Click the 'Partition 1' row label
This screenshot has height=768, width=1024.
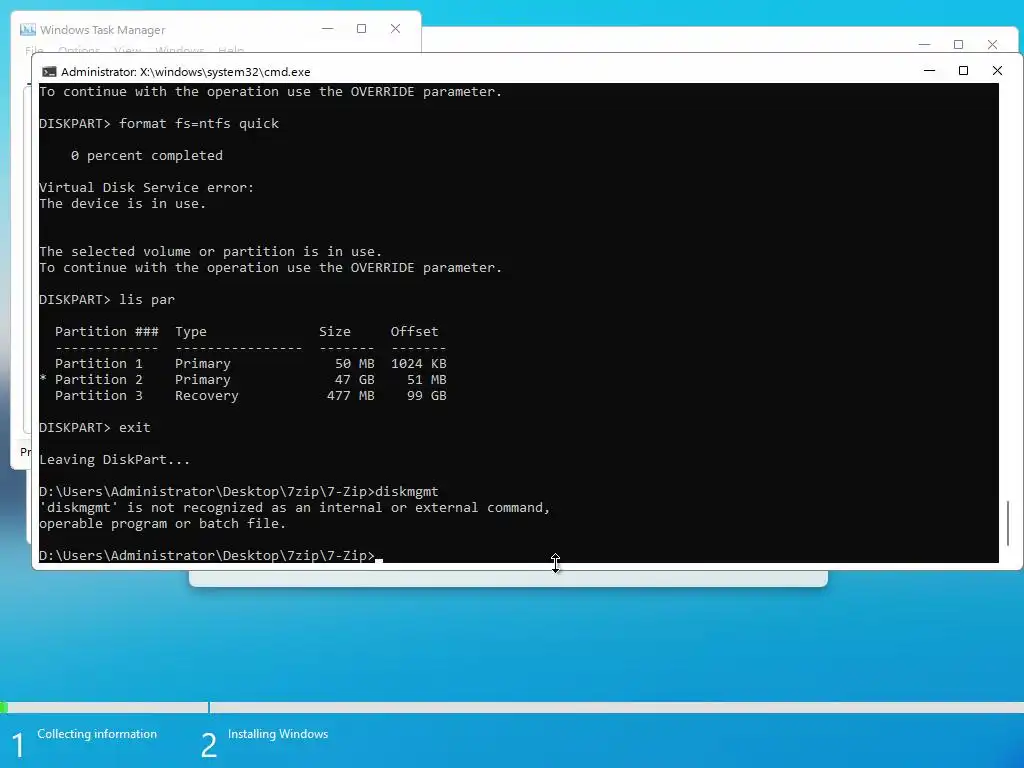tap(99, 364)
